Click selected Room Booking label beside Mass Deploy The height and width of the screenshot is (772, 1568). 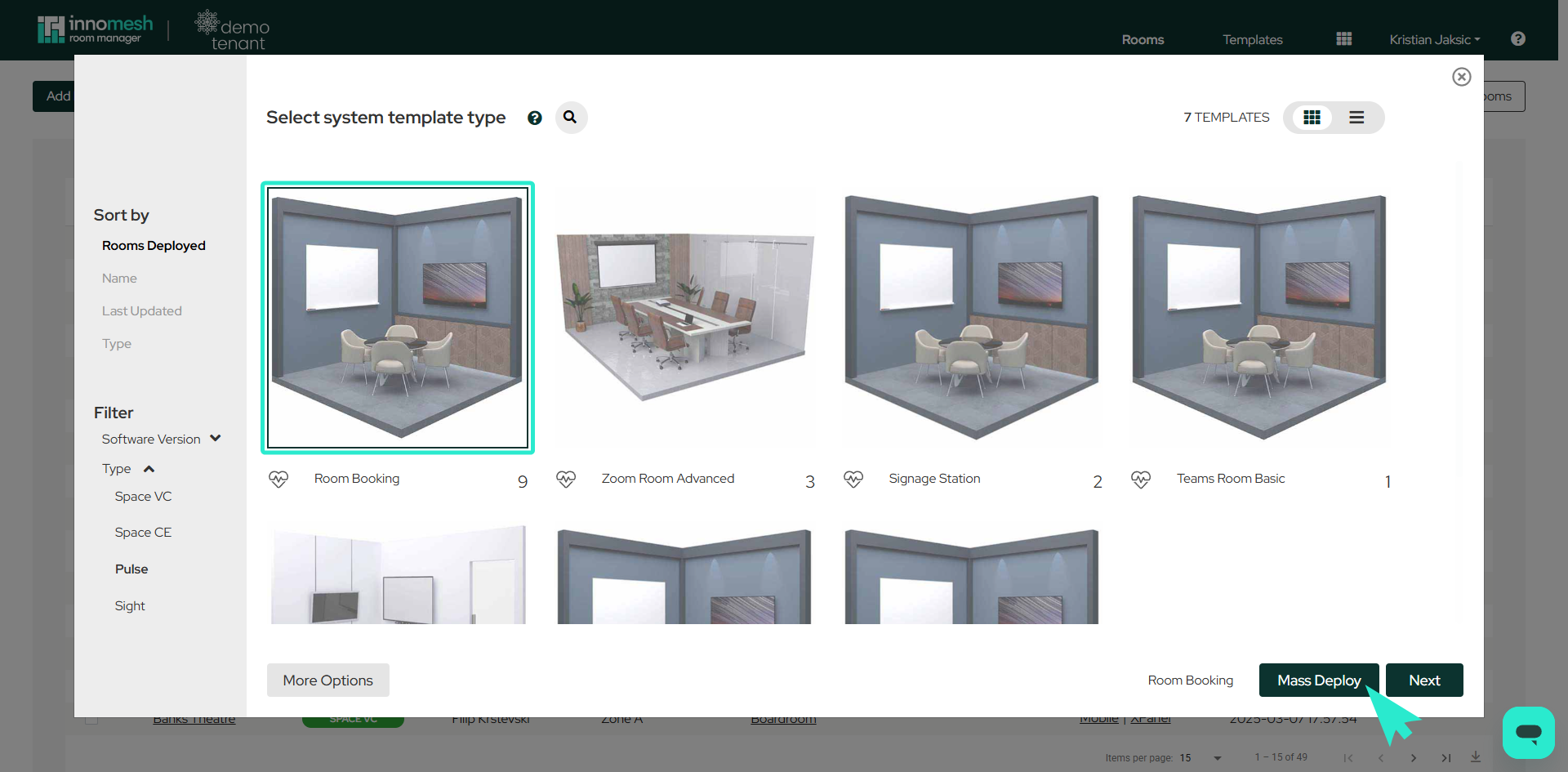1191,681
